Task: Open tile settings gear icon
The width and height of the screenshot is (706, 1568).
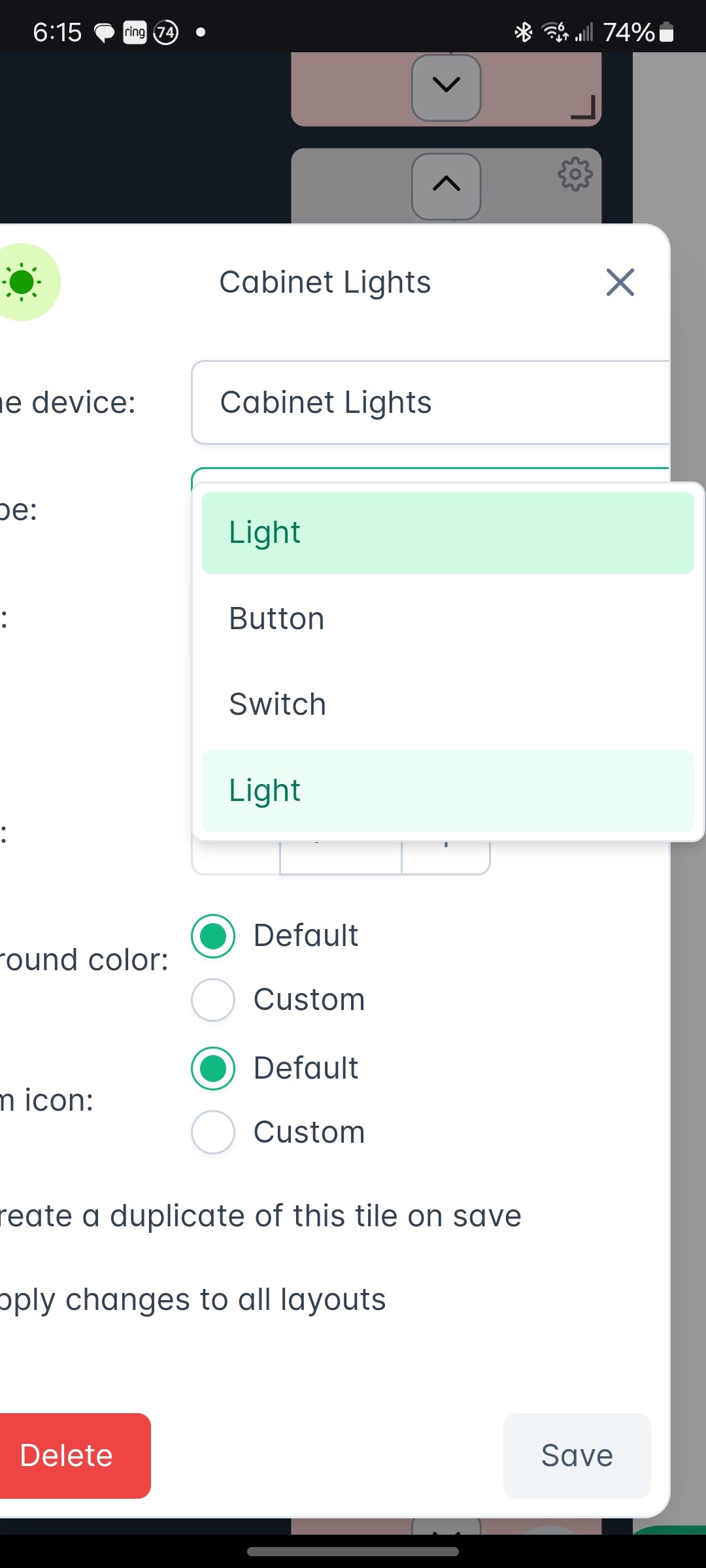Action: point(575,174)
